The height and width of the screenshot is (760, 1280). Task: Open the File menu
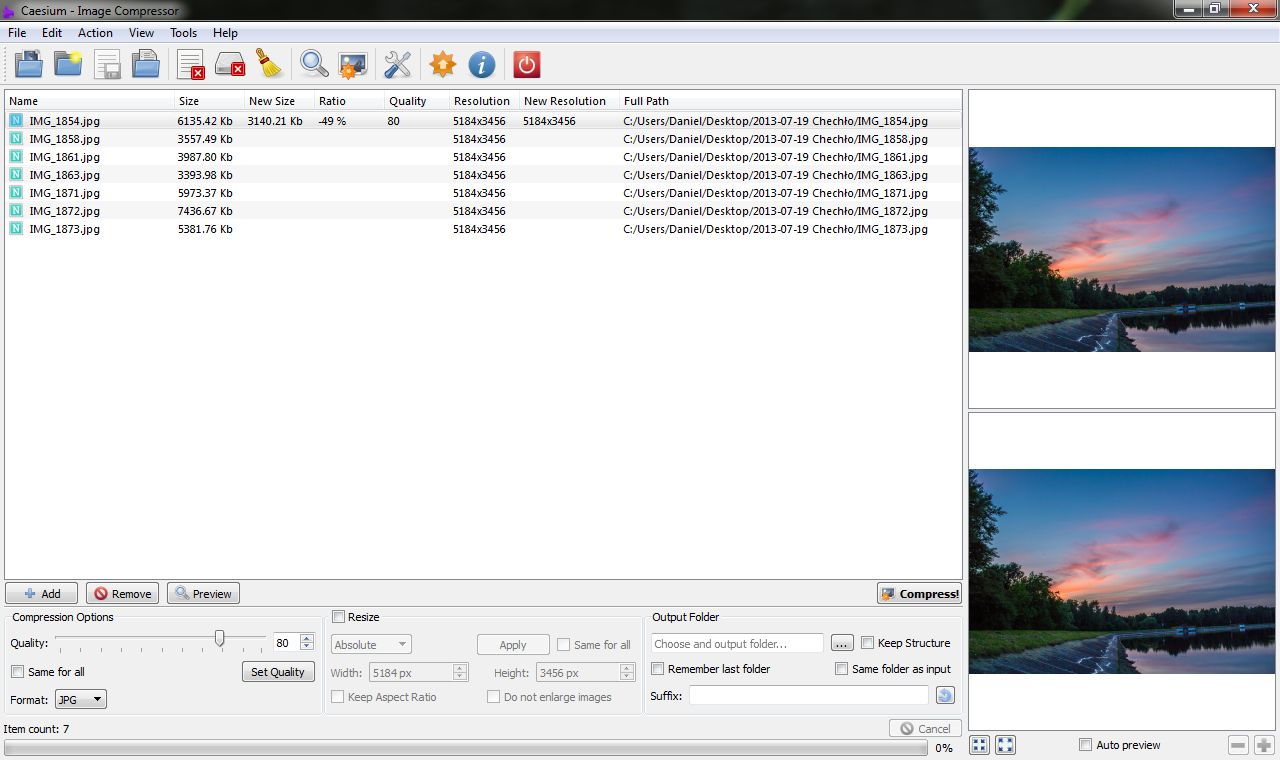click(17, 33)
